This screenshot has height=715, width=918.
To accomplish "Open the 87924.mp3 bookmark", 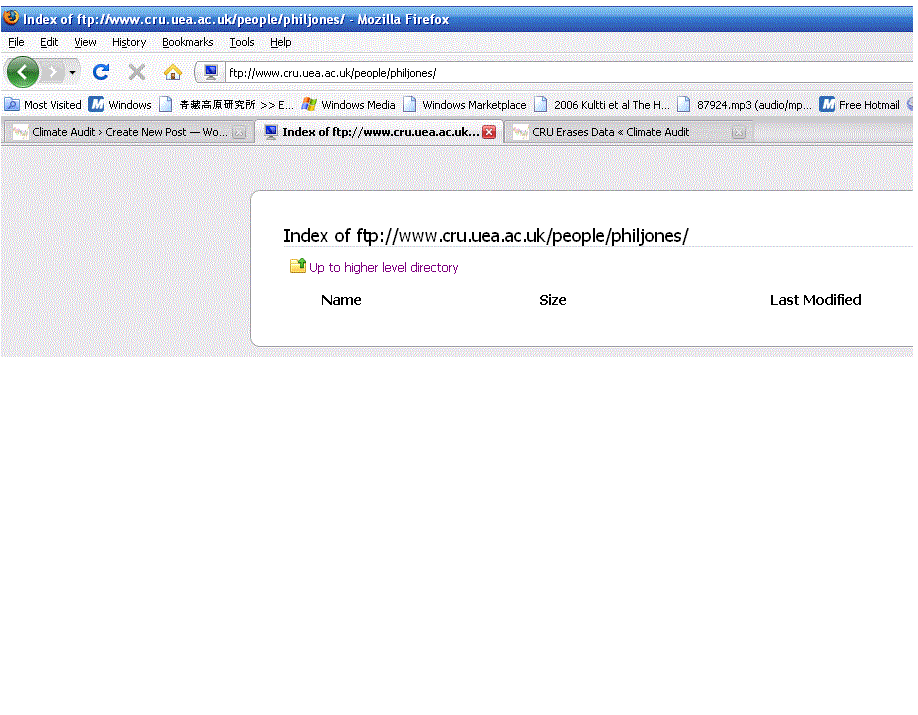I will click(744, 105).
